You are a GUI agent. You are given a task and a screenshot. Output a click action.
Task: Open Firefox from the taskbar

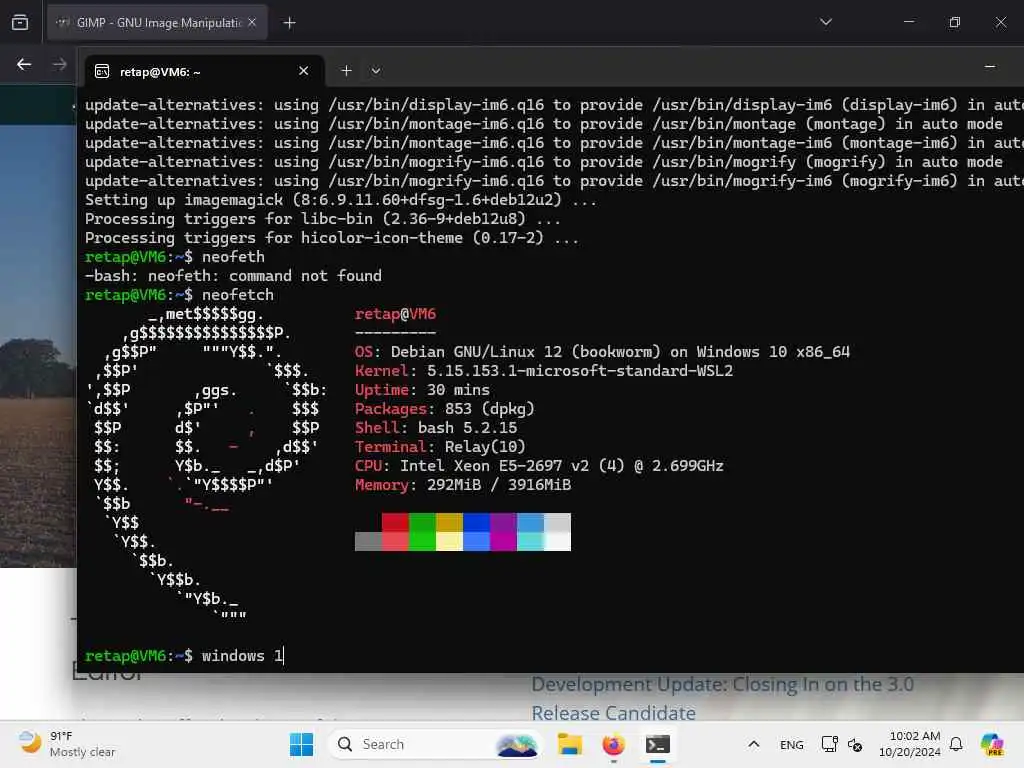(x=613, y=744)
